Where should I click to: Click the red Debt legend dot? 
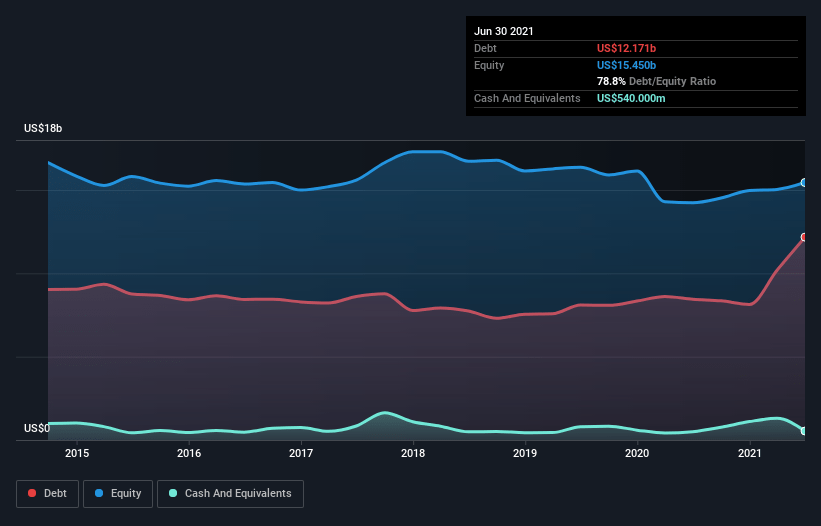(34, 493)
